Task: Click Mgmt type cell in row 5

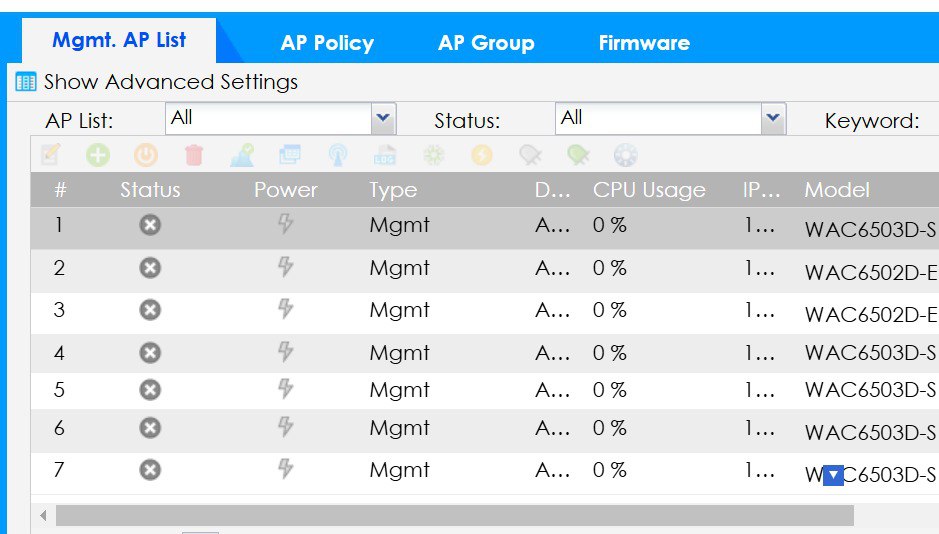Action: tap(399, 390)
